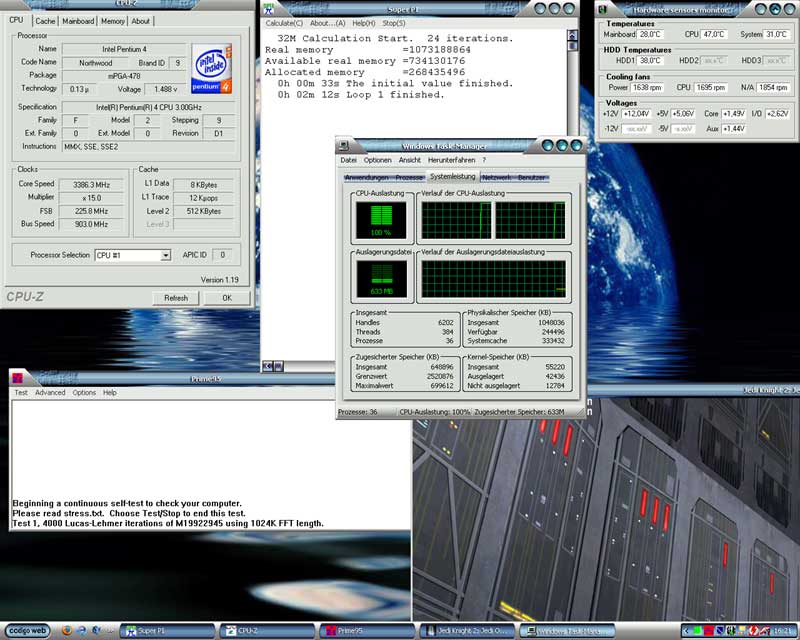Open the Calculate(C) menu in Super PI
800x640 pixels.
(284, 23)
